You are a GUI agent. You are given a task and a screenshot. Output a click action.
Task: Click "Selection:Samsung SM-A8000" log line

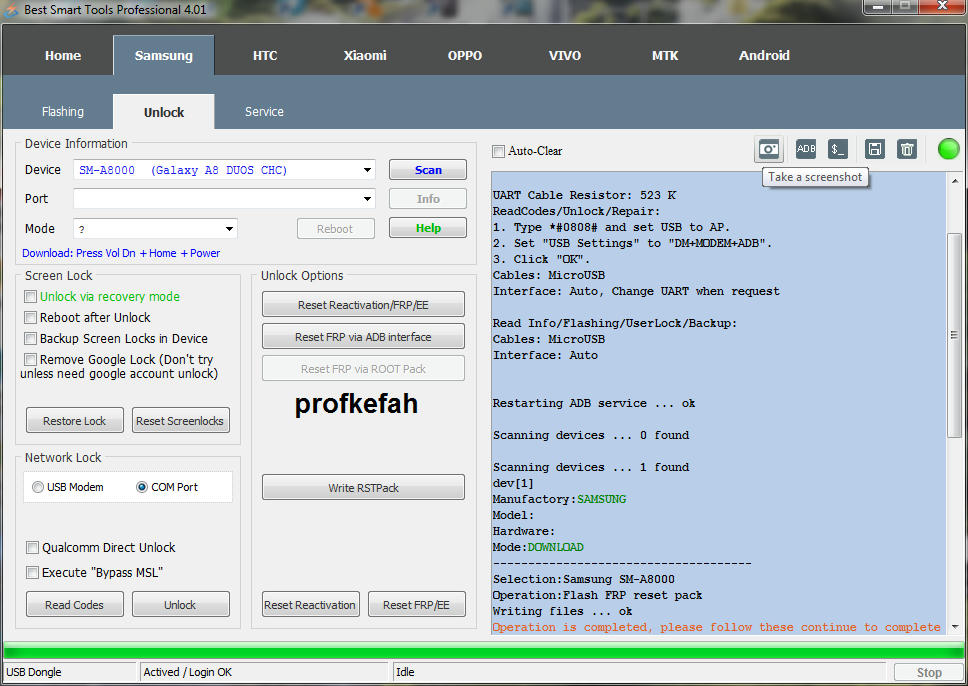pyautogui.click(x=583, y=580)
